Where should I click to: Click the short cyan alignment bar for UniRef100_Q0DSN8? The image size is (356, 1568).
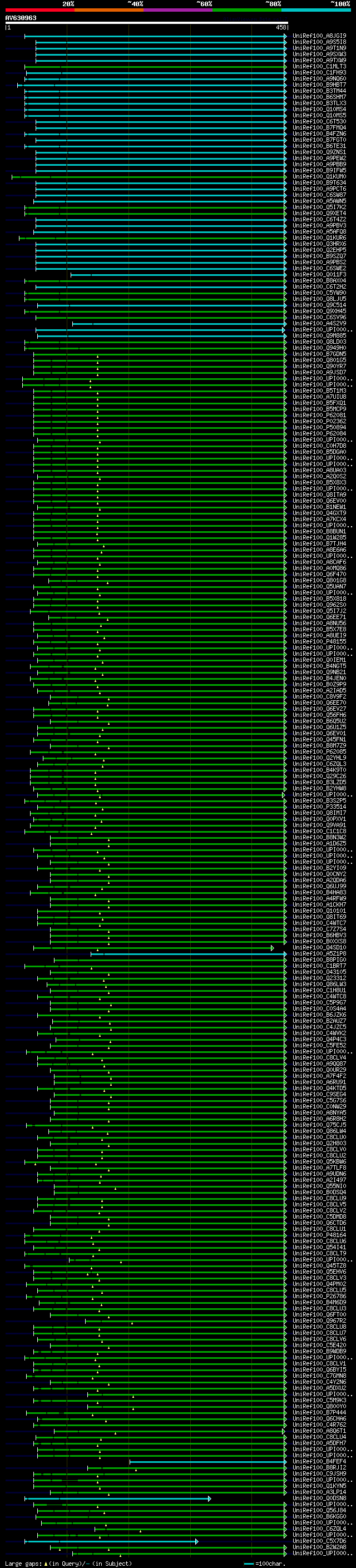coord(117,1498)
